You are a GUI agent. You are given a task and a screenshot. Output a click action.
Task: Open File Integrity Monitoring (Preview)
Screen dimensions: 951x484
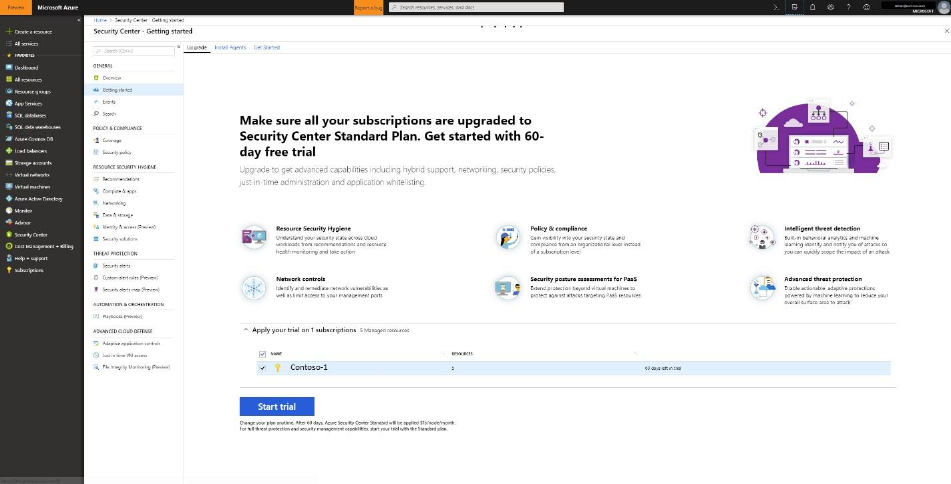(x=134, y=367)
